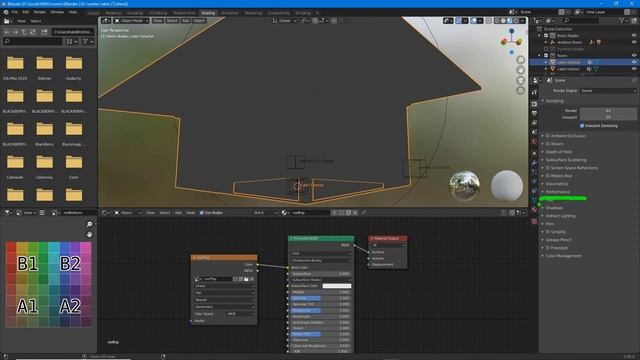This screenshot has height=360, width=640.
Task: Go to parent directory in file browser
Action: tap(24, 32)
